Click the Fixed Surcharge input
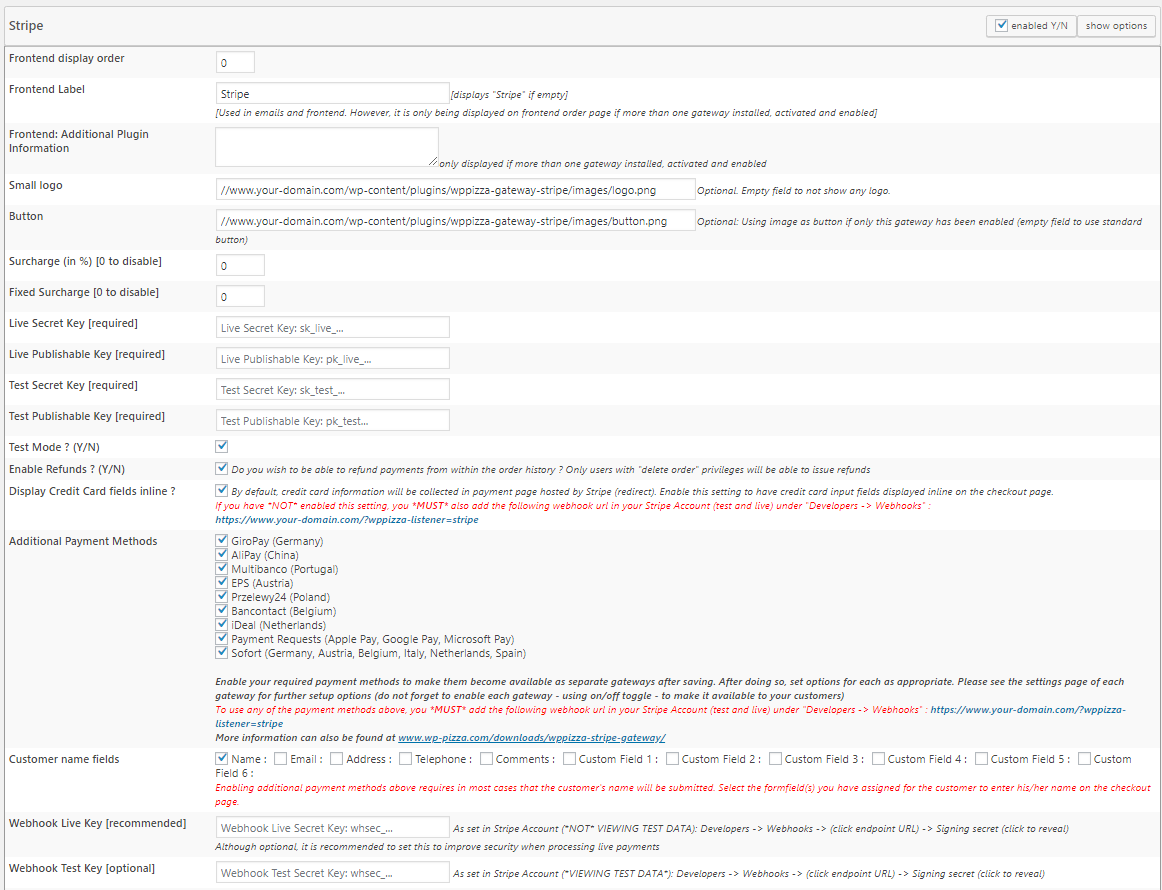Screen dimensions: 1162x890 [240, 296]
